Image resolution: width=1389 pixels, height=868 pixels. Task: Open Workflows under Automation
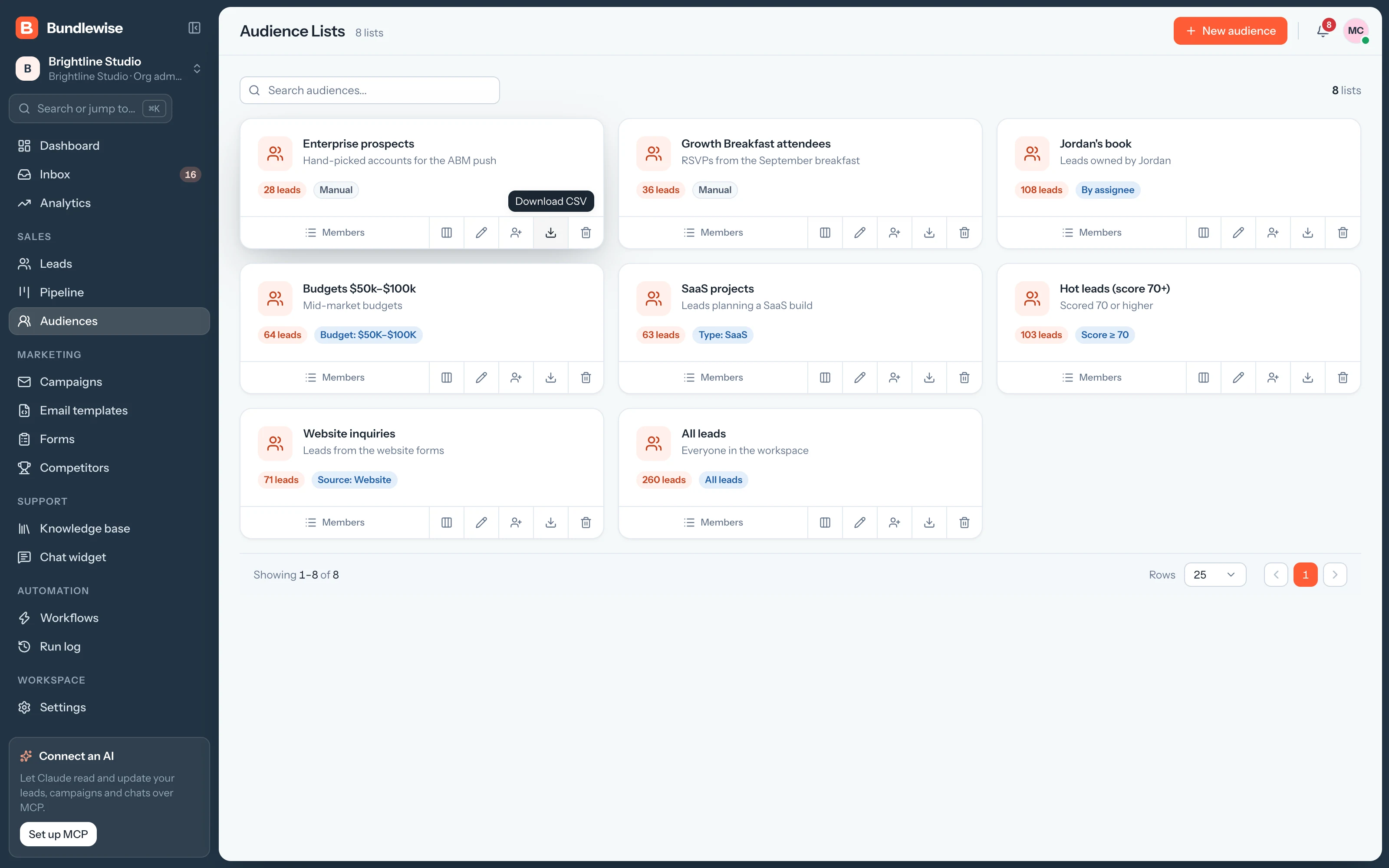(109, 618)
